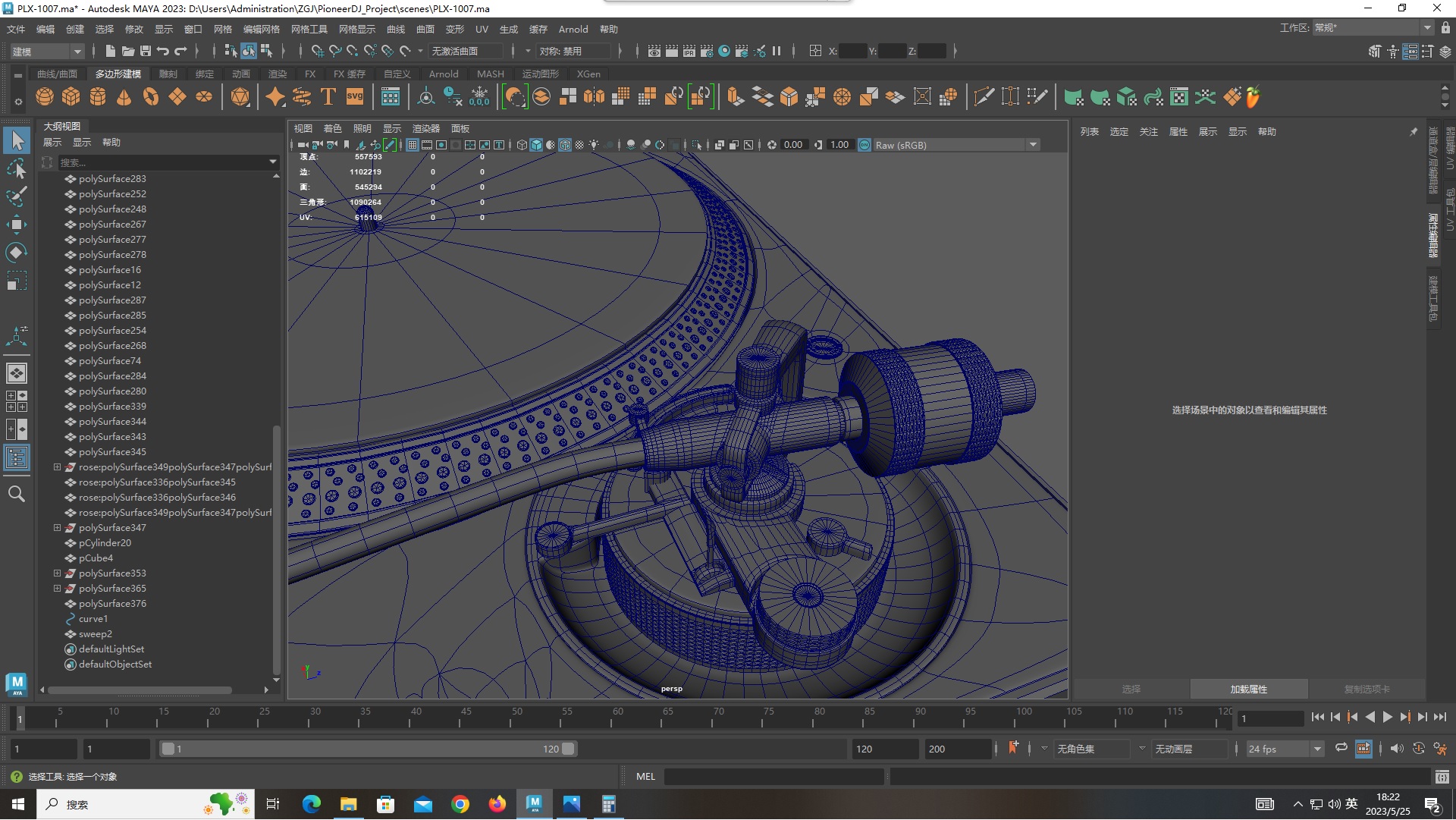Click the 加载属性 button
The width and height of the screenshot is (1456, 820).
[x=1248, y=689]
